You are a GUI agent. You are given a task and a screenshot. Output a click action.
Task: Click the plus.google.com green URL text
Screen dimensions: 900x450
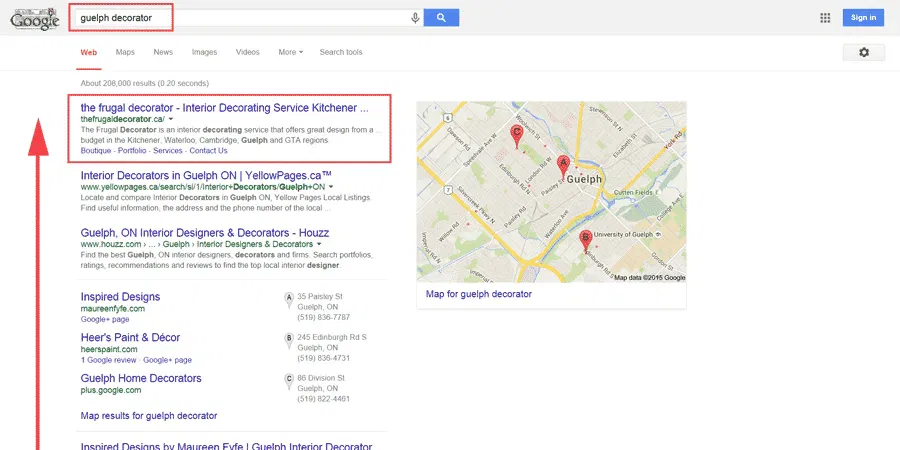click(x=111, y=390)
